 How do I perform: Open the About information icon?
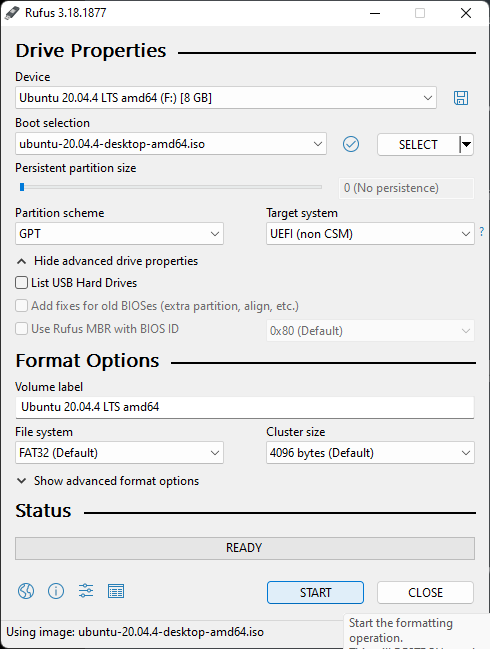(x=56, y=591)
